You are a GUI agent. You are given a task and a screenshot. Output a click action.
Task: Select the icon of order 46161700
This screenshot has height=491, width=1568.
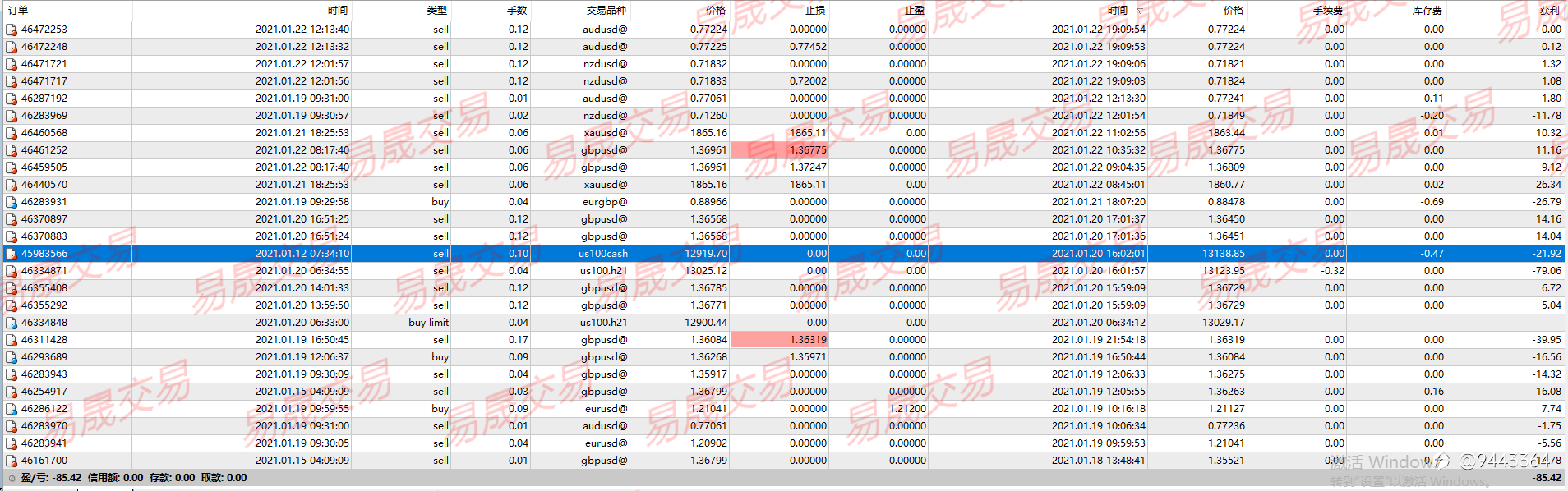pos(12,461)
